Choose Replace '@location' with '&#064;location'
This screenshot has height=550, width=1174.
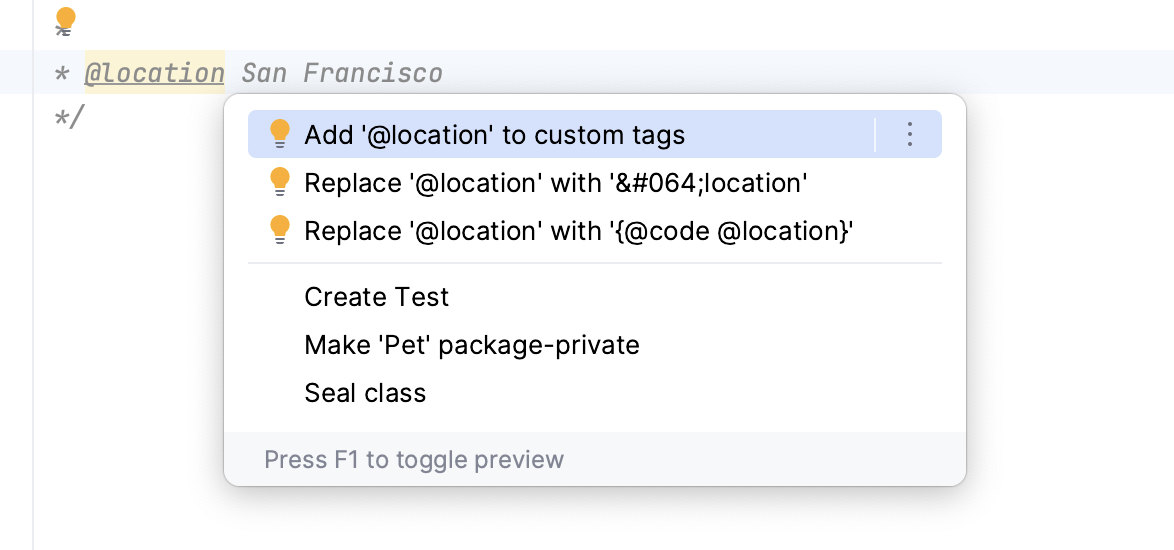coord(555,183)
